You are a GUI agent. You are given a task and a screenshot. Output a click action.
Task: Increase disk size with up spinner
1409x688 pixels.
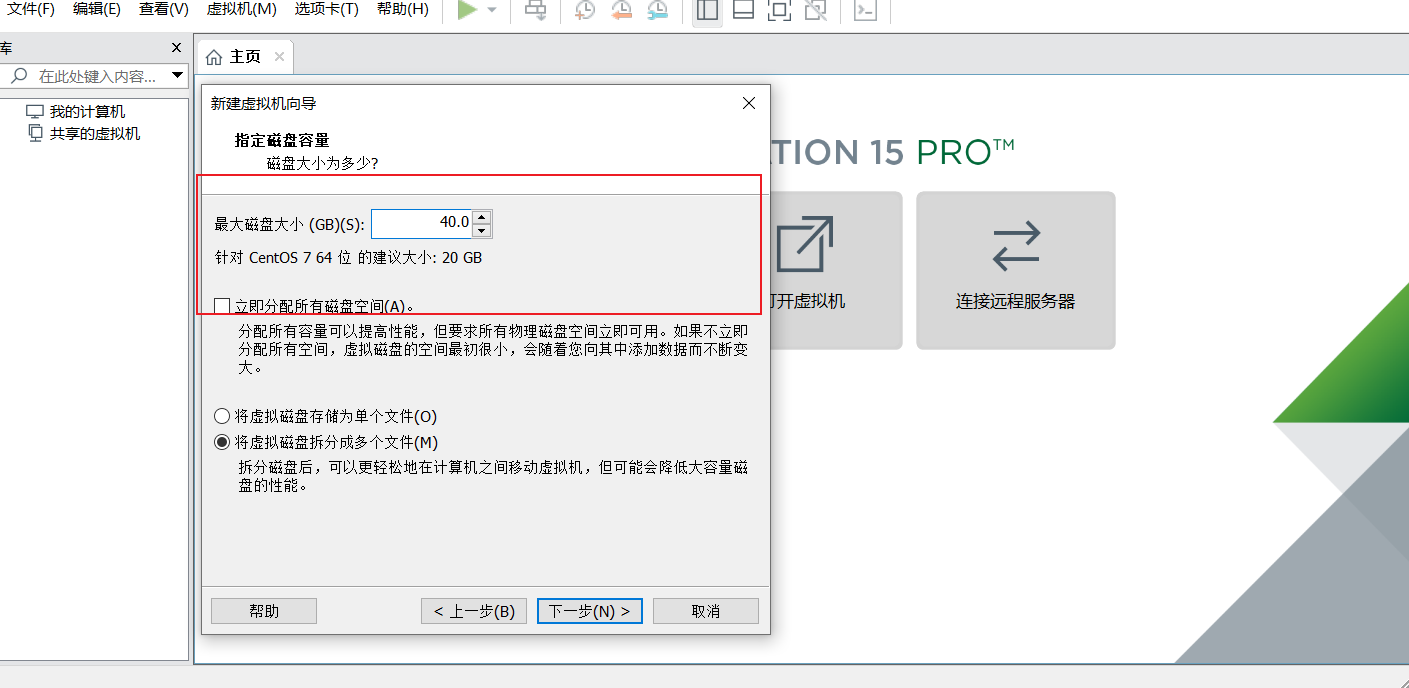tap(482, 217)
